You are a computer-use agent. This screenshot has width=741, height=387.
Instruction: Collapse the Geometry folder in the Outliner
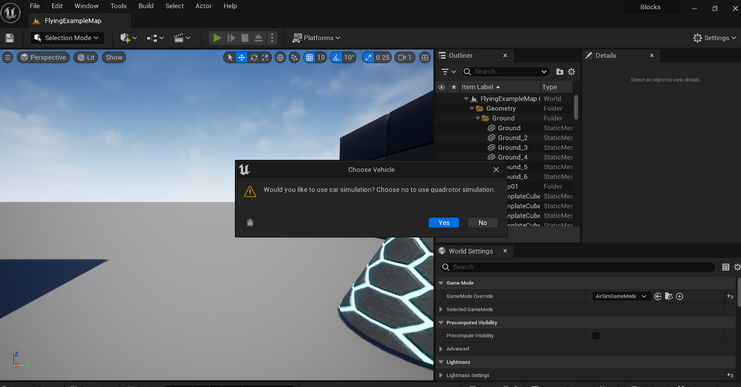472,108
